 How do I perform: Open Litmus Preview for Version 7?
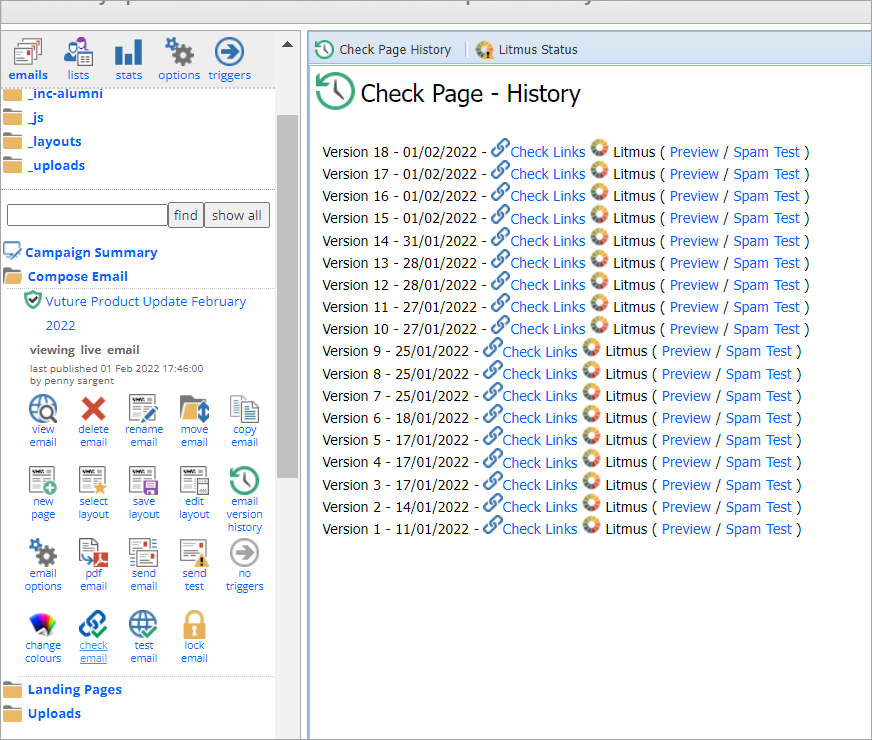(686, 396)
